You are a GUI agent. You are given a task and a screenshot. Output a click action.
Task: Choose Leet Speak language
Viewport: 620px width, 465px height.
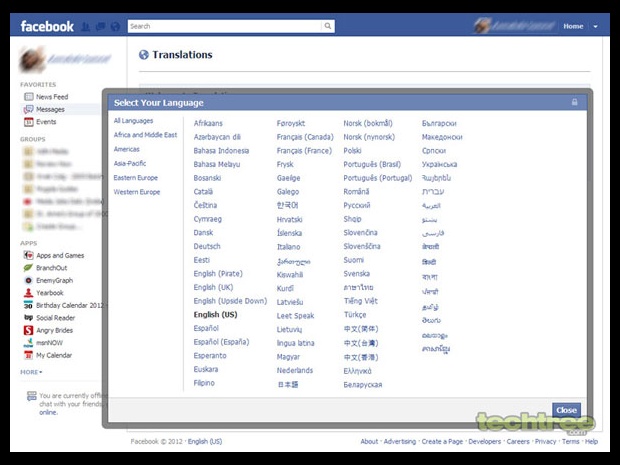295,316
